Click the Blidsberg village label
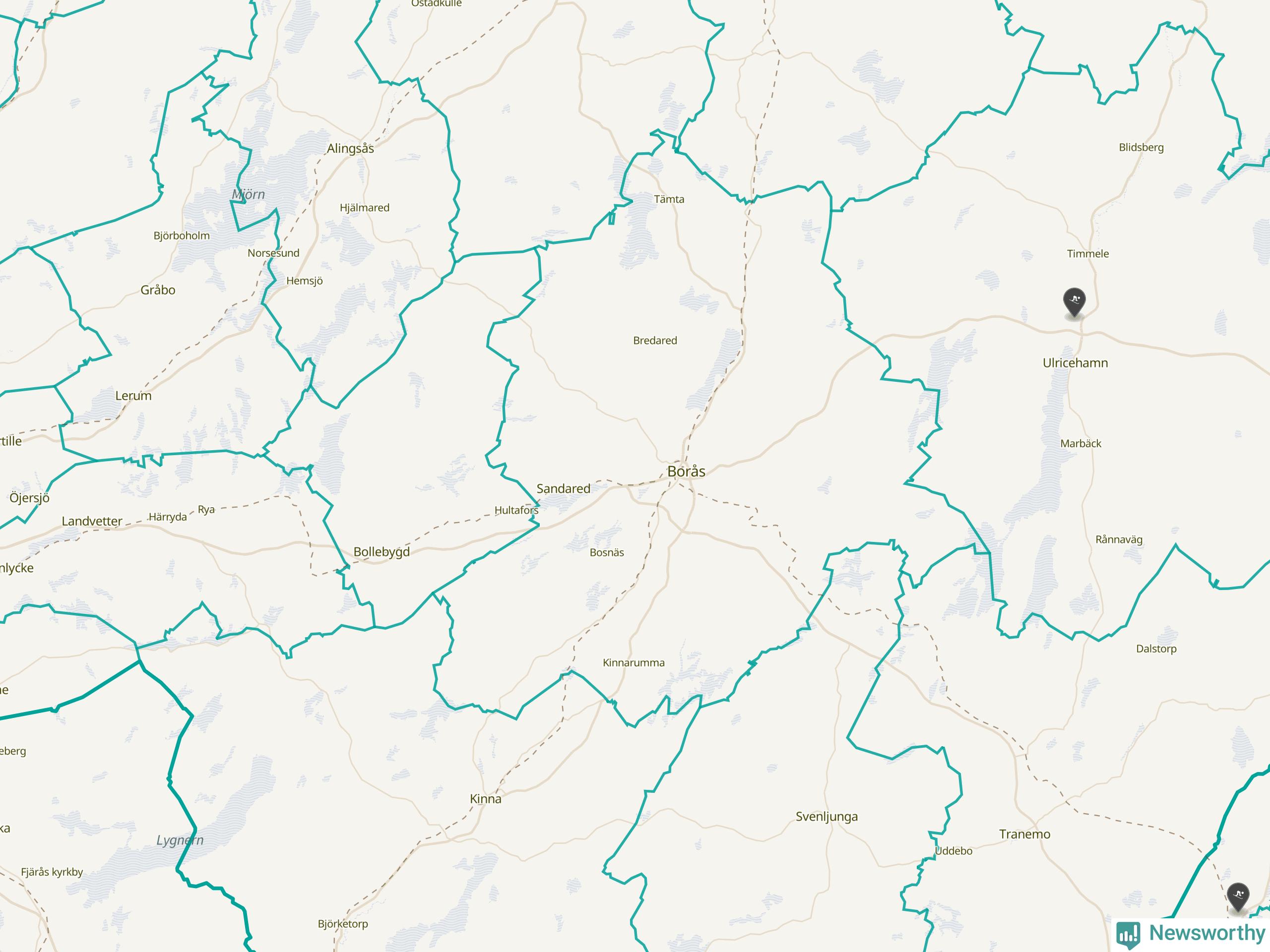The height and width of the screenshot is (952, 1270). click(x=1142, y=147)
